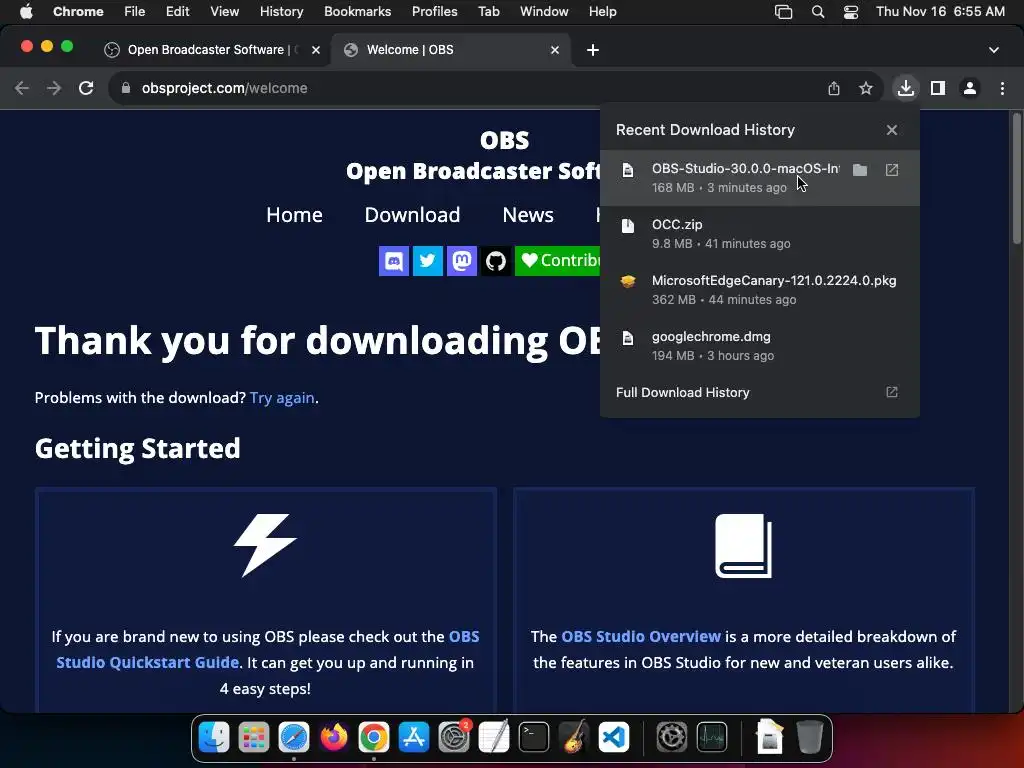Open the Profiles menu
The height and width of the screenshot is (768, 1024).
pyautogui.click(x=434, y=12)
